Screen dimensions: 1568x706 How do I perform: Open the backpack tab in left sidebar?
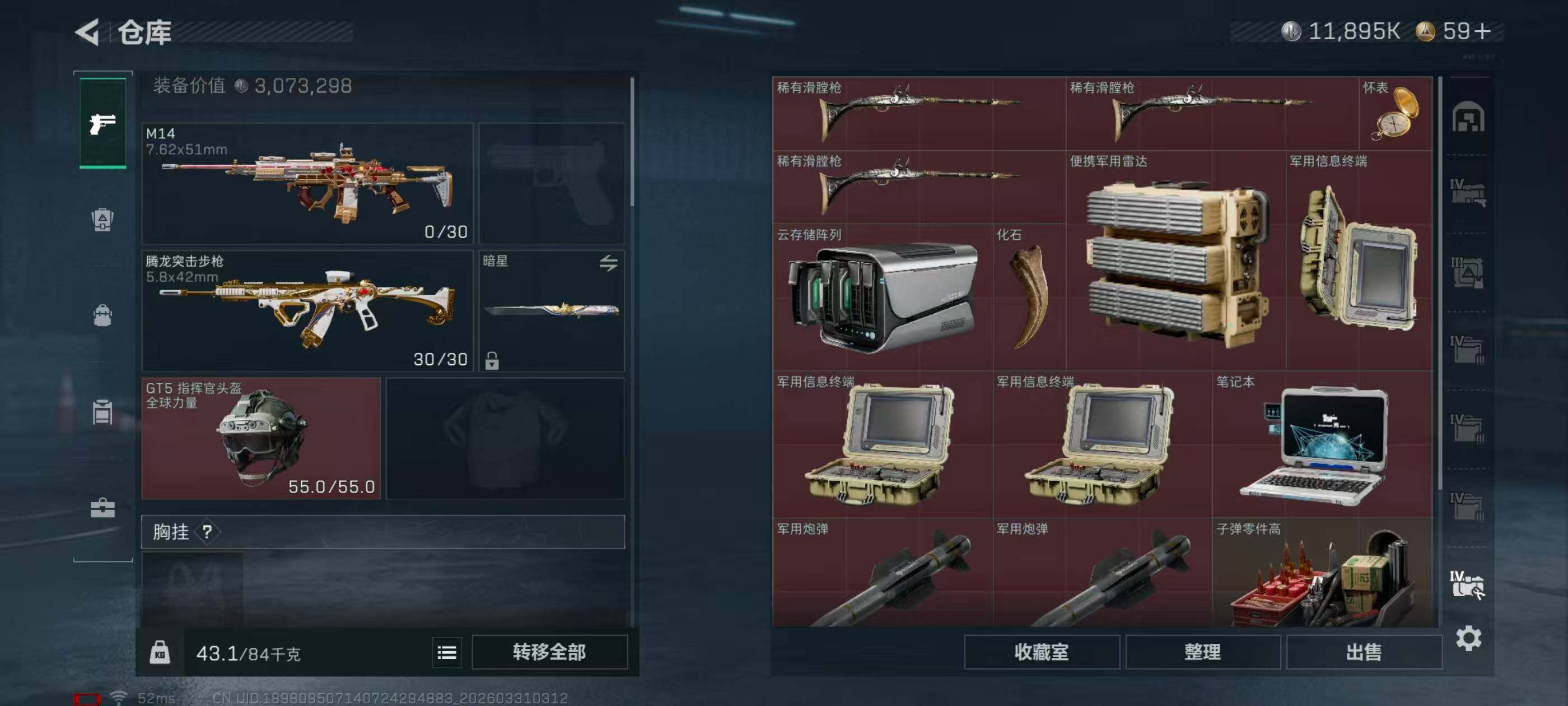[x=102, y=315]
